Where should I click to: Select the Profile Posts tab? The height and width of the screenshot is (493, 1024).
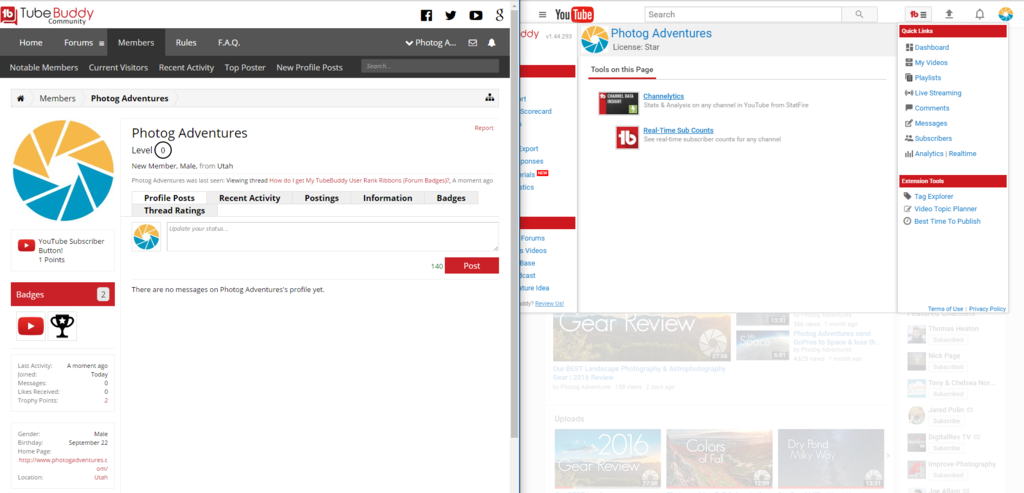pyautogui.click(x=169, y=198)
